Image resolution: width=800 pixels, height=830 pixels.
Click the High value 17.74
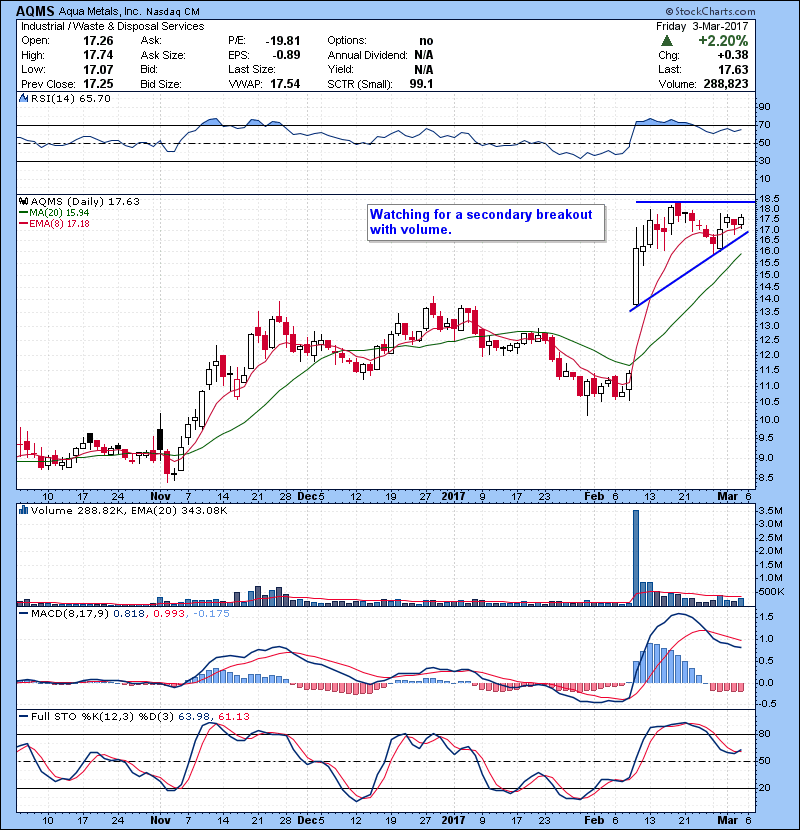pos(98,55)
